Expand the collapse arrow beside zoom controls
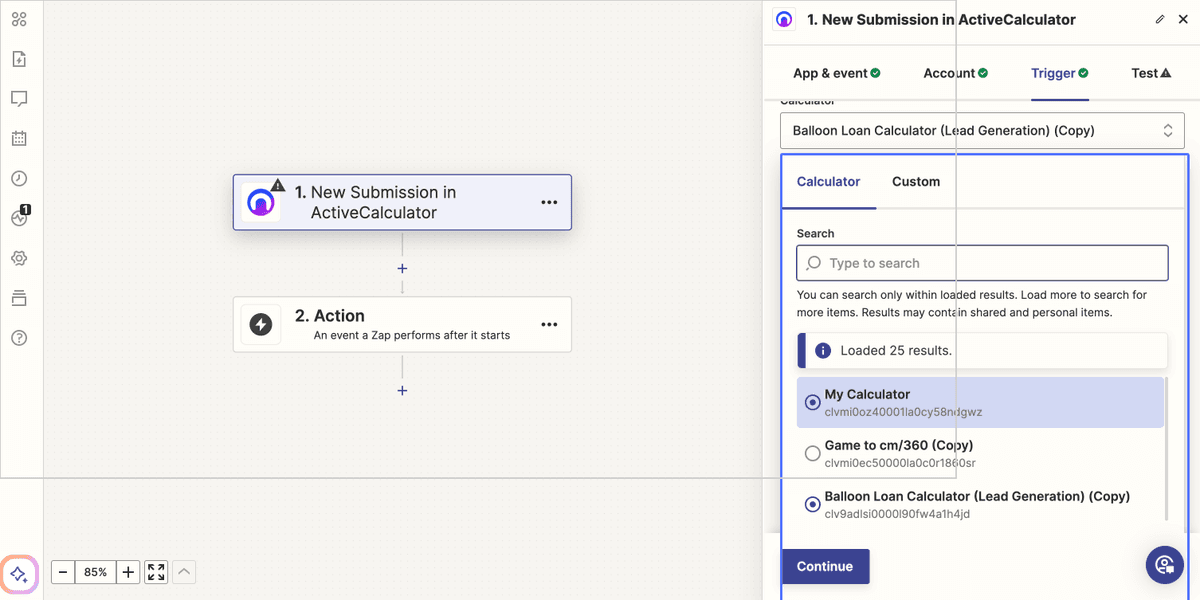The width and height of the screenshot is (1200, 600). tap(184, 572)
